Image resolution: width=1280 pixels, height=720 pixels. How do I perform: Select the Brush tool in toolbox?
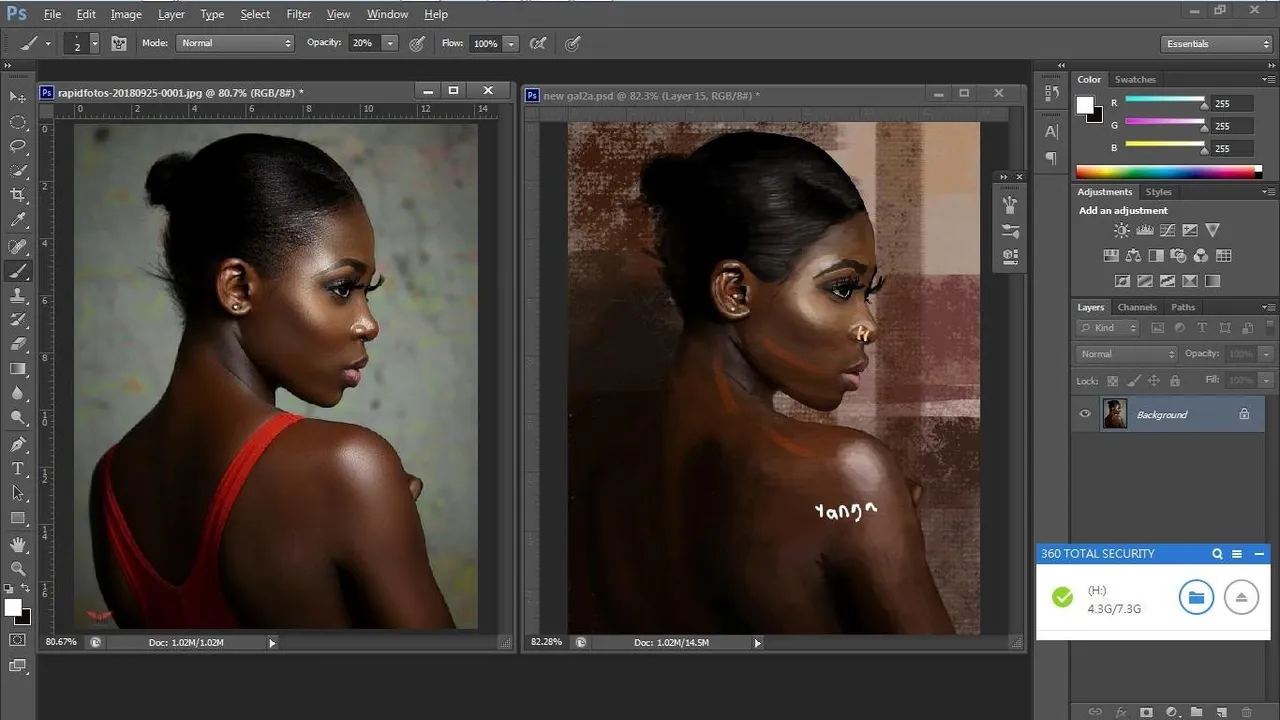(x=18, y=271)
